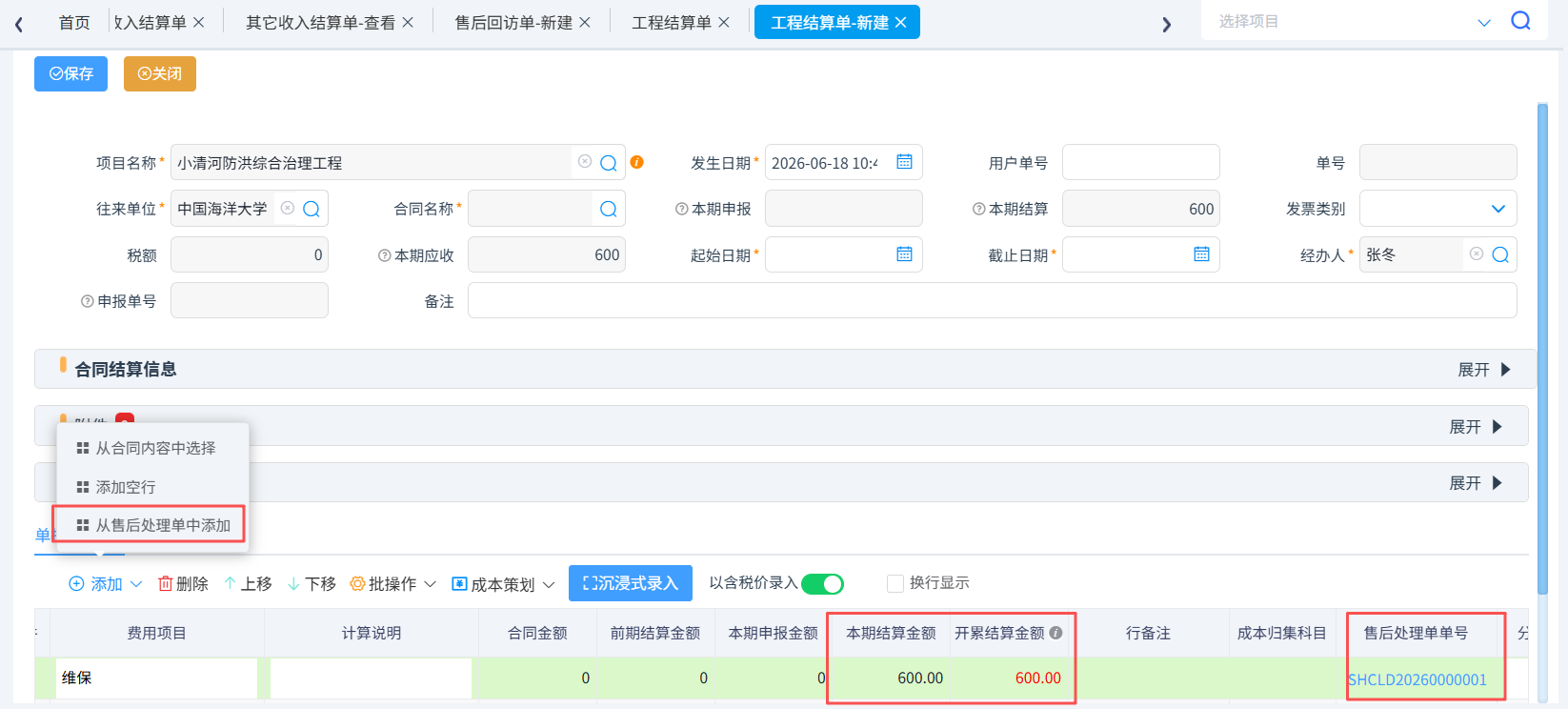The image size is (1568, 709).
Task: Open the 往来单位 lookup search icon
Action: click(x=312, y=209)
